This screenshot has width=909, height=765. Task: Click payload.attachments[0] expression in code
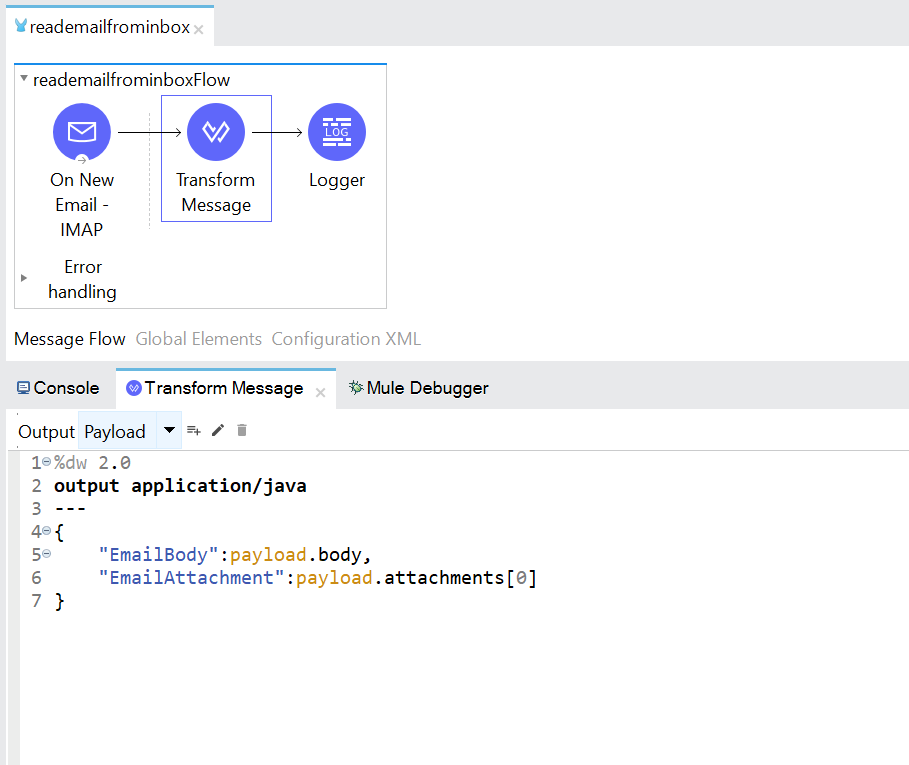coord(416,578)
